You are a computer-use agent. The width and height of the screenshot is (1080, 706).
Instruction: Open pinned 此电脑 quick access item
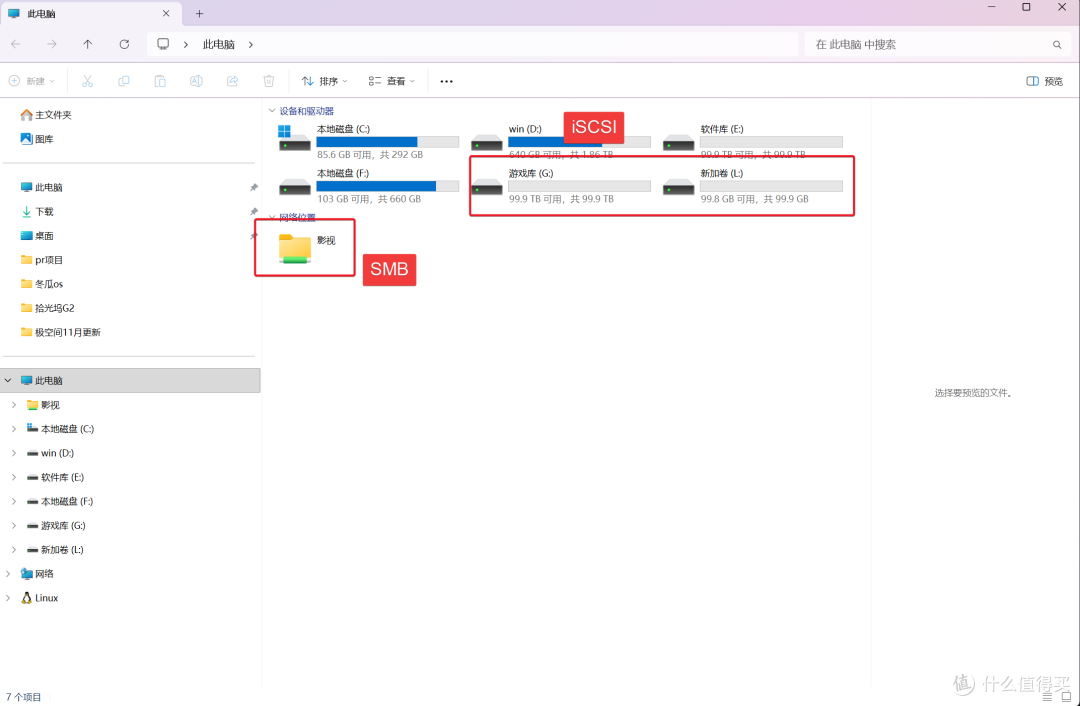tap(42, 187)
